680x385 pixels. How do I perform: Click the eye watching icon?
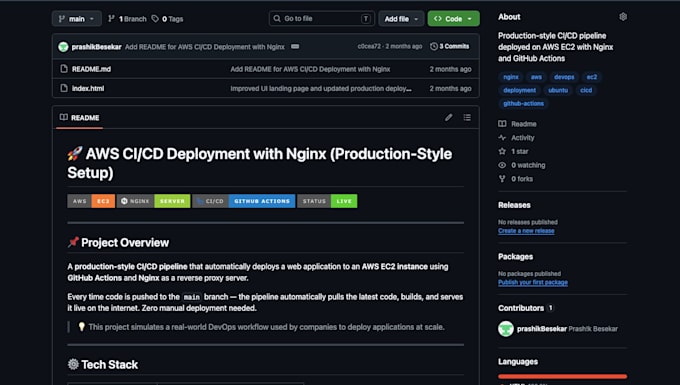(502, 165)
